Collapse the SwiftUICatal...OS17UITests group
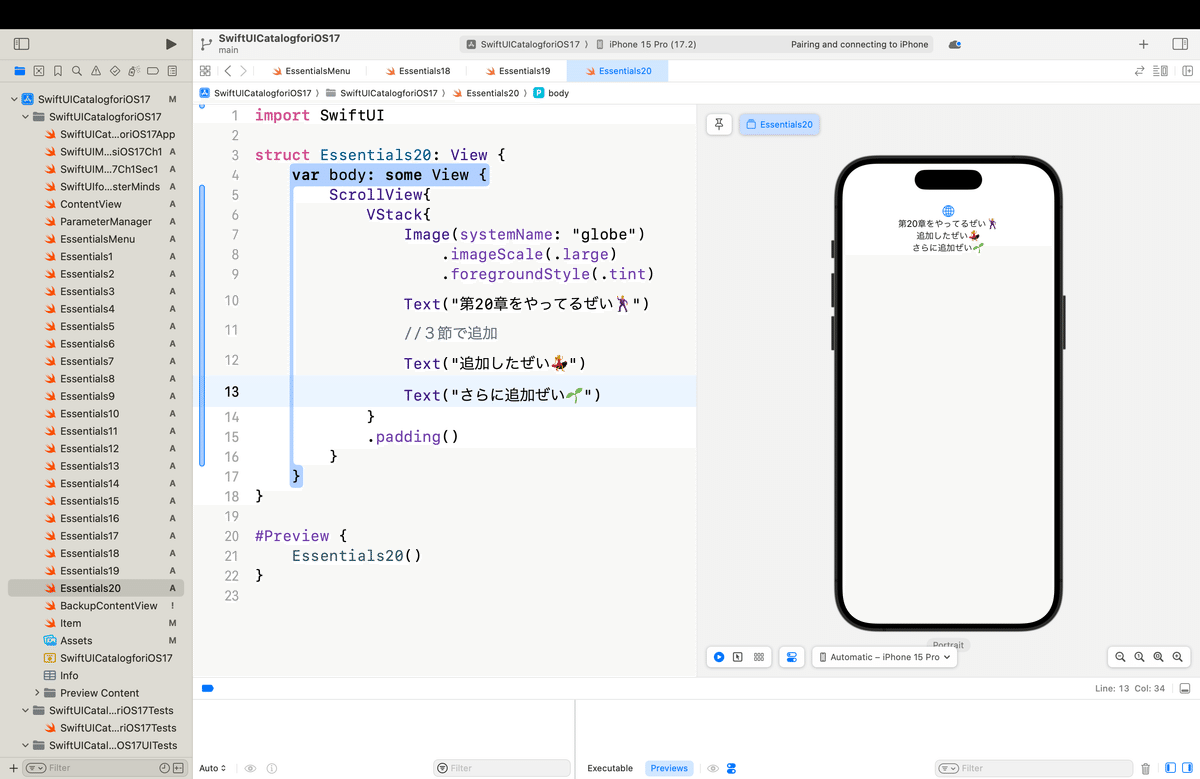 click(x=25, y=745)
